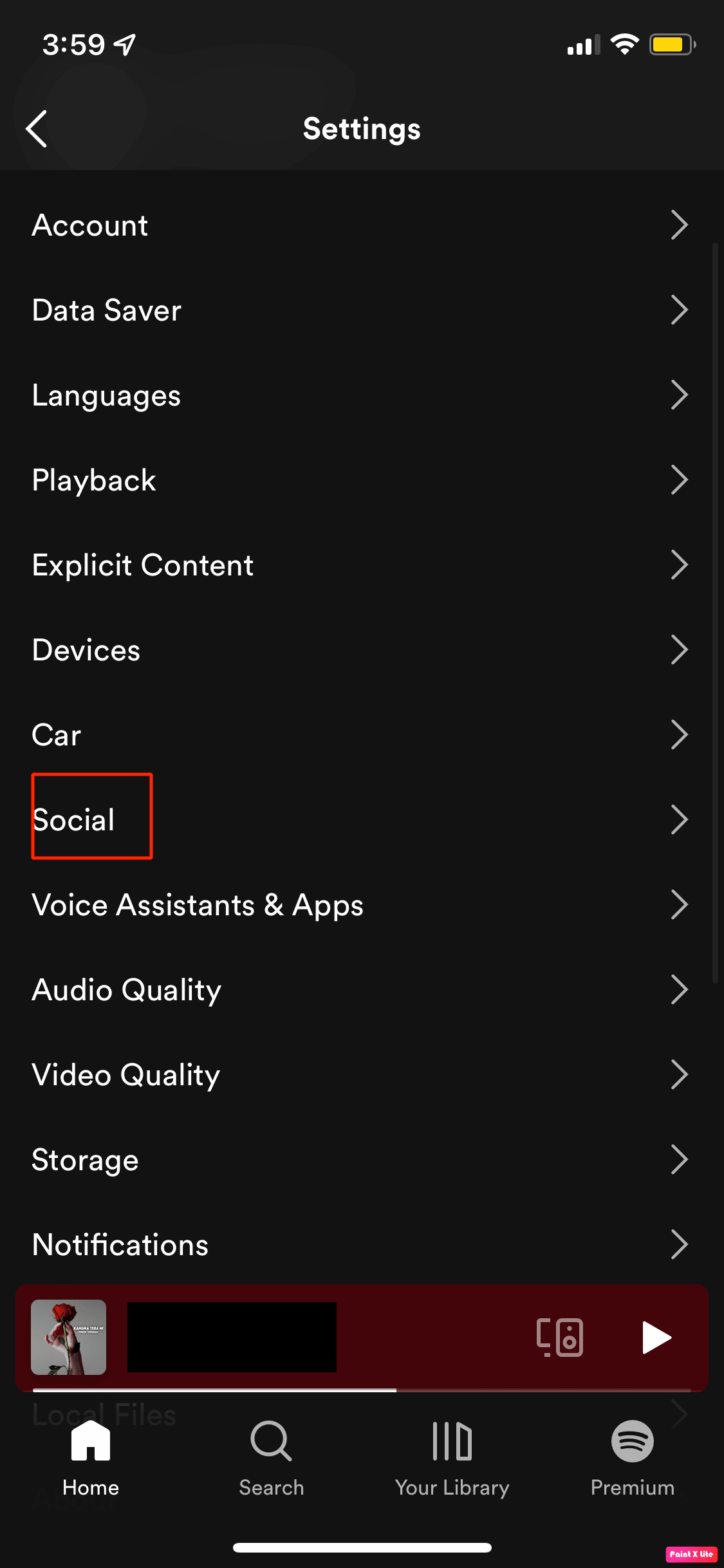Viewport: 724px width, 1568px height.
Task: Open Explicit Content settings
Action: (362, 565)
